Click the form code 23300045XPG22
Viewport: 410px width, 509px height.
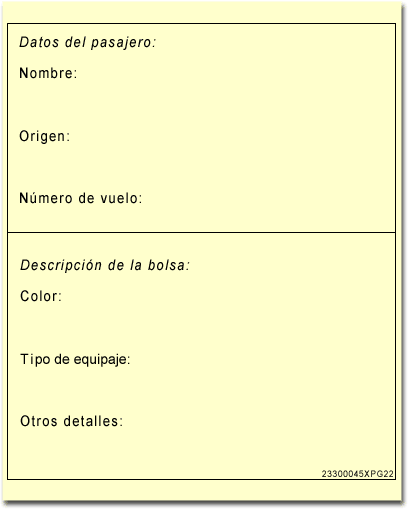[x=358, y=474]
